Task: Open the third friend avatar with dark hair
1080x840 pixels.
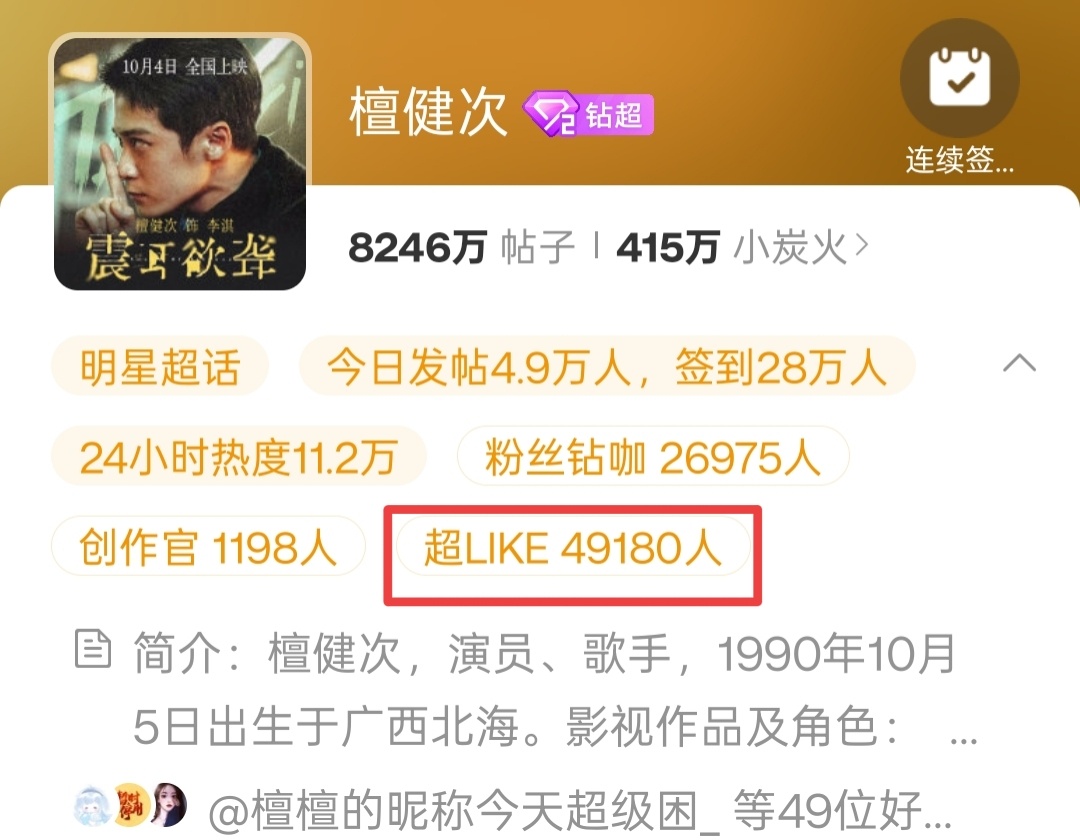Action: (169, 804)
